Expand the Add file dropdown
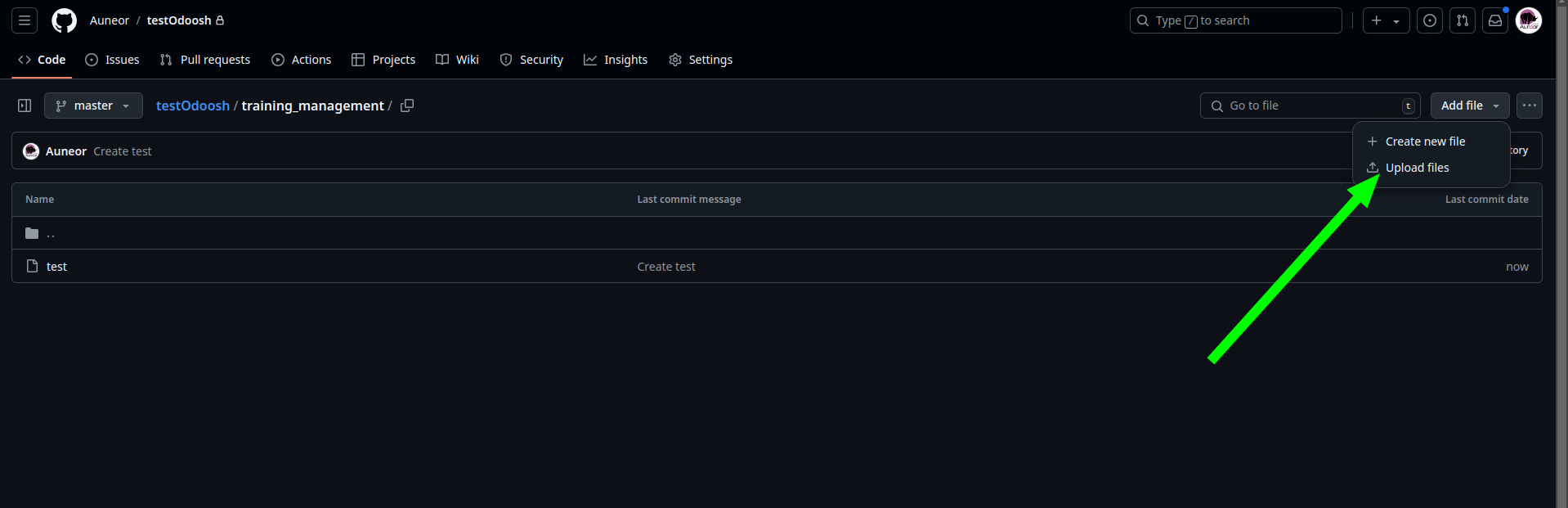Viewport: 1568px width, 508px height. click(x=1469, y=106)
